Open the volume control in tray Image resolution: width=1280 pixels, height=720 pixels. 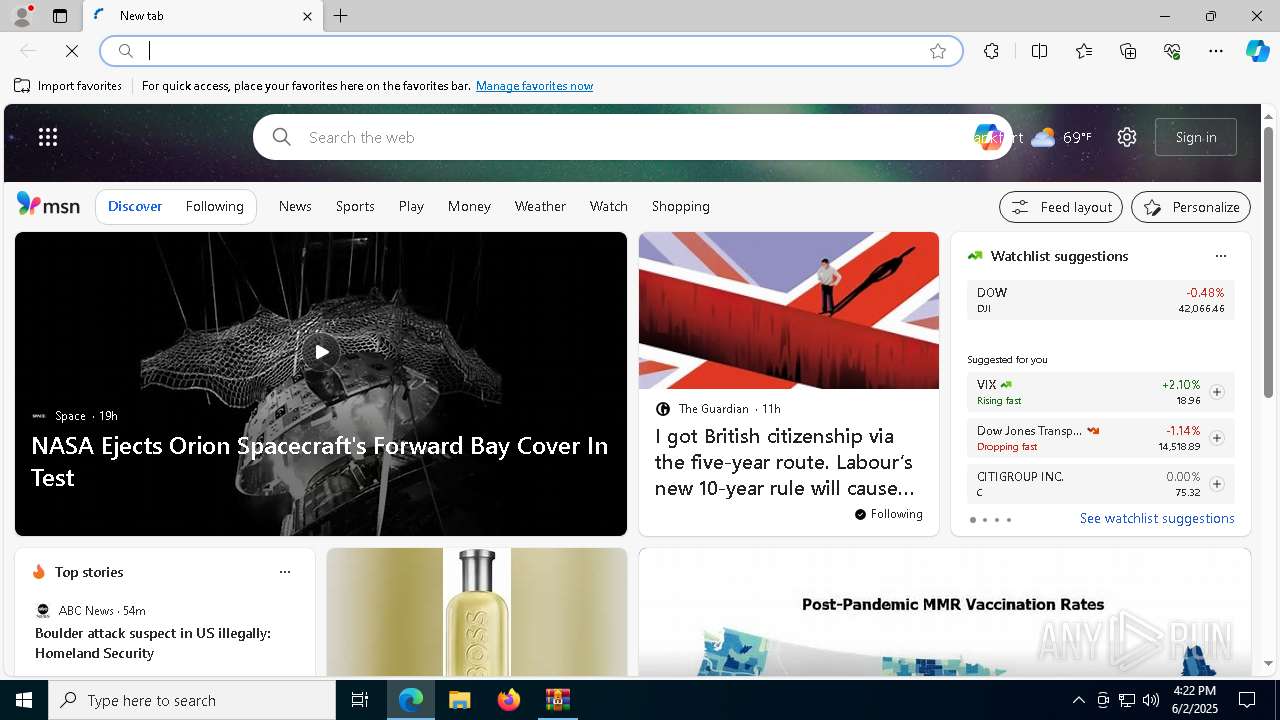click(1151, 700)
